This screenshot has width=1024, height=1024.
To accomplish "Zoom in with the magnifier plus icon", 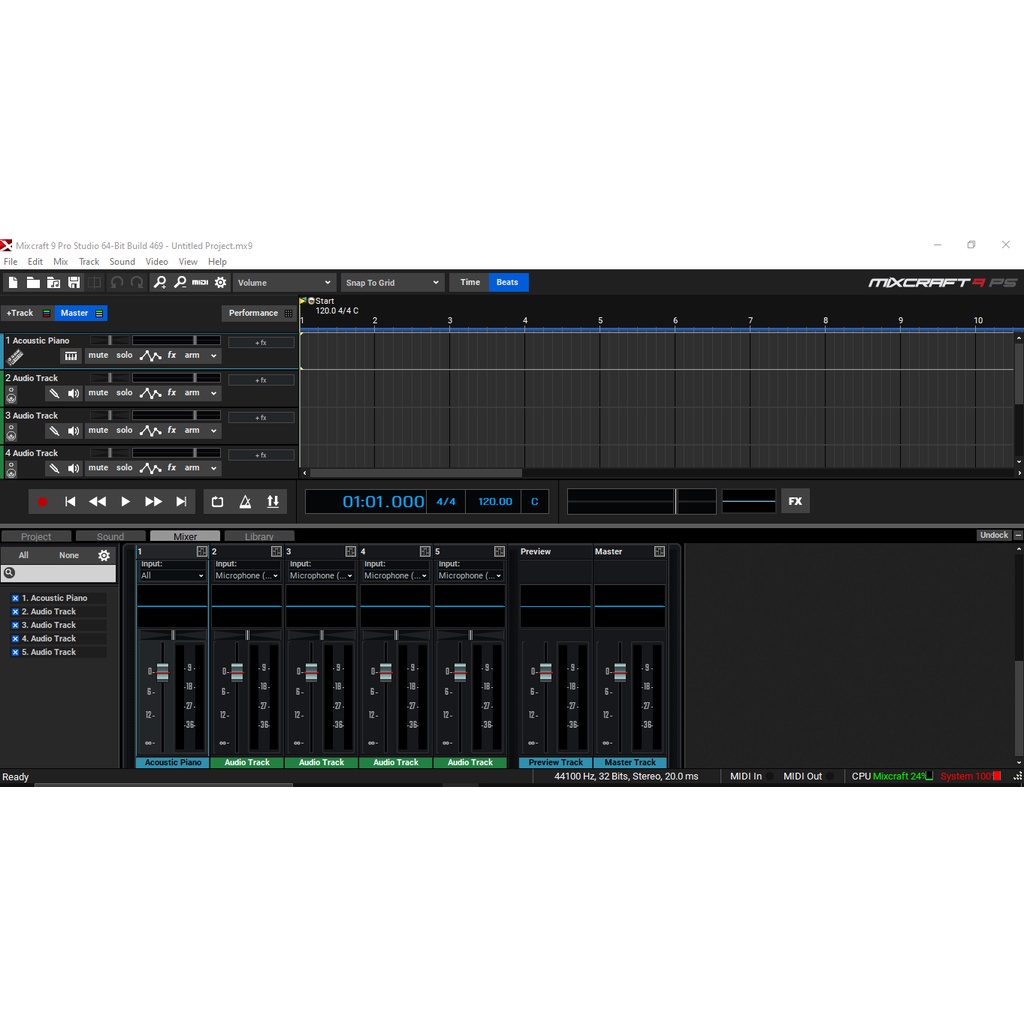I will tap(159, 283).
